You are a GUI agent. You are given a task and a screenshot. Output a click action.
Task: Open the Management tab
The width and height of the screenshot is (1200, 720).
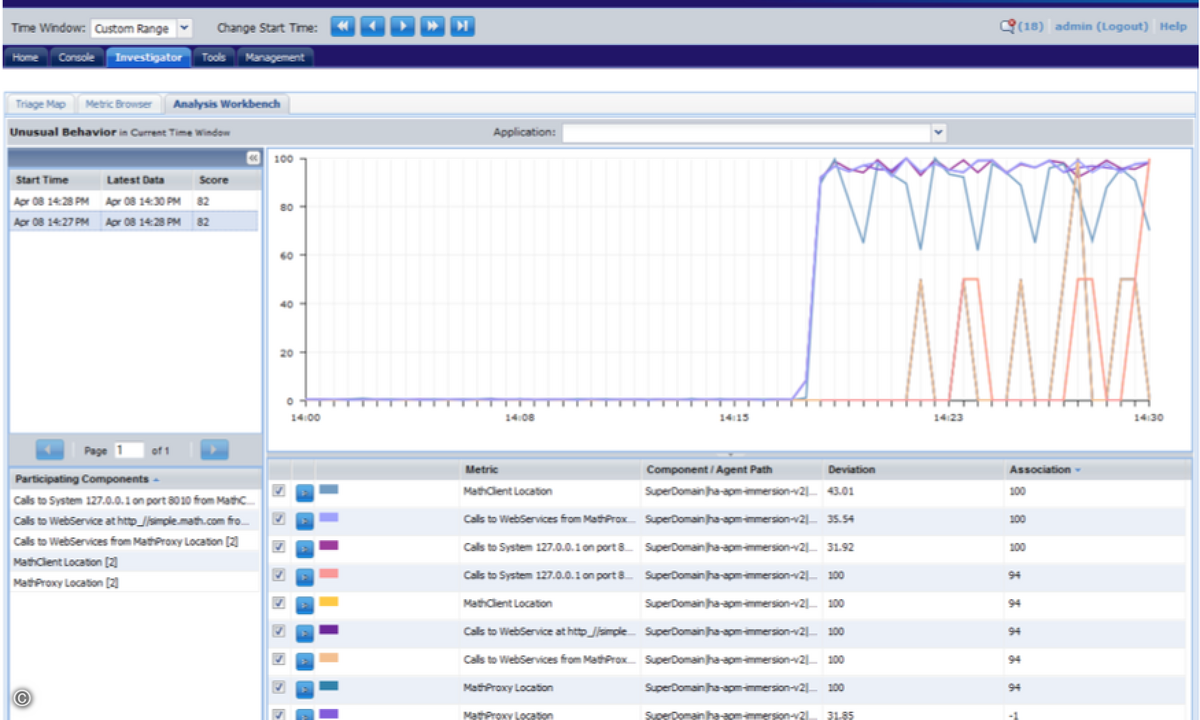point(275,57)
